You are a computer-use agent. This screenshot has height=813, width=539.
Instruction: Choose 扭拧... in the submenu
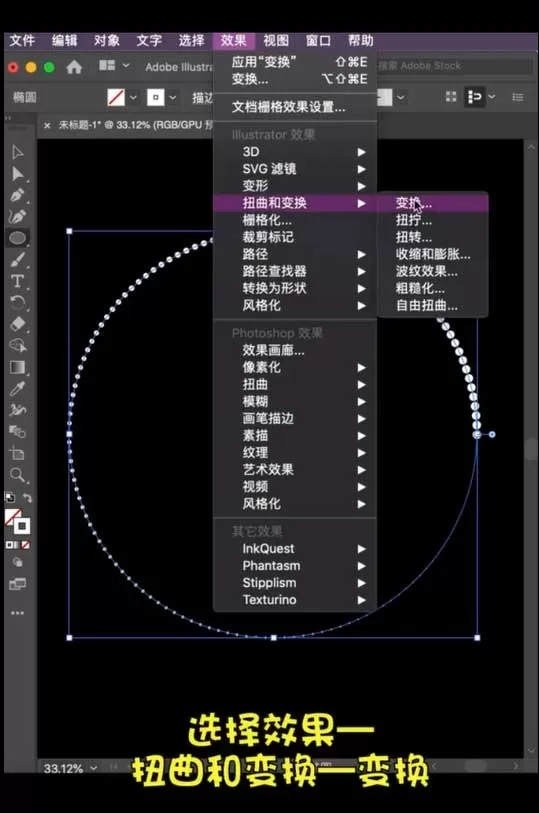click(x=433, y=220)
